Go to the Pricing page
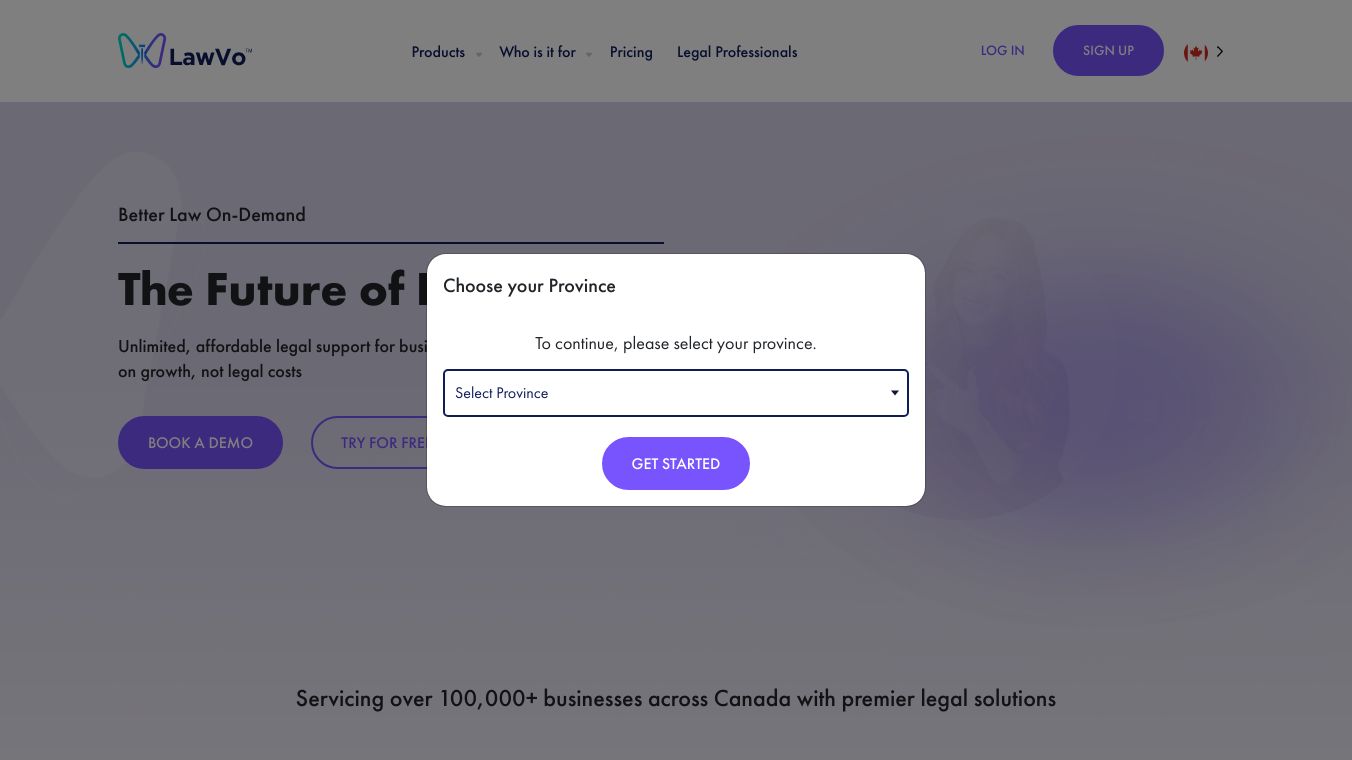This screenshot has height=760, width=1352. (631, 52)
